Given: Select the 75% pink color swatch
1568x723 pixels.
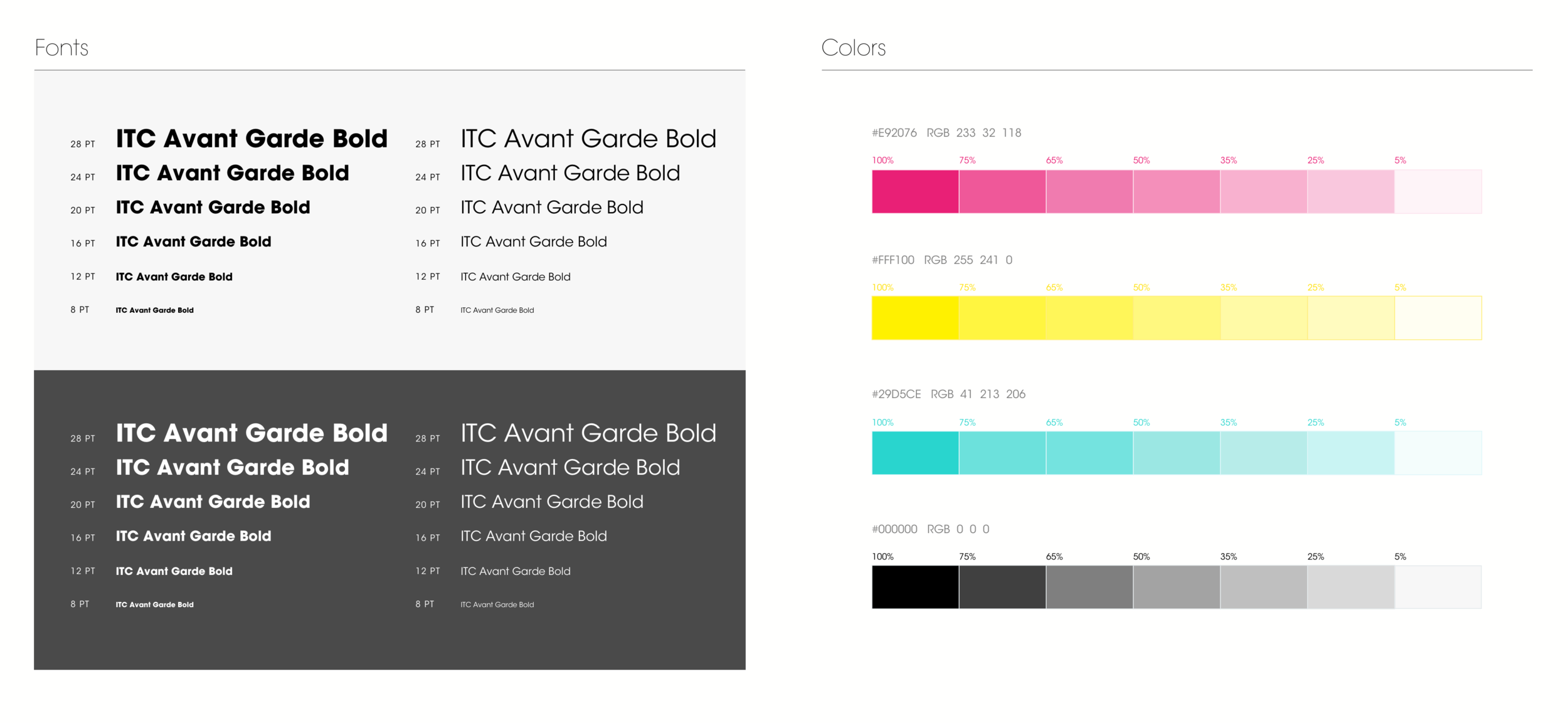Looking at the screenshot, I should [x=1002, y=191].
